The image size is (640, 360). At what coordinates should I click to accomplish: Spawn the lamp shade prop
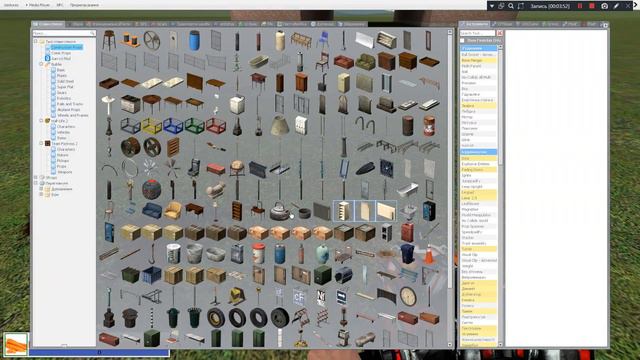coord(280,125)
